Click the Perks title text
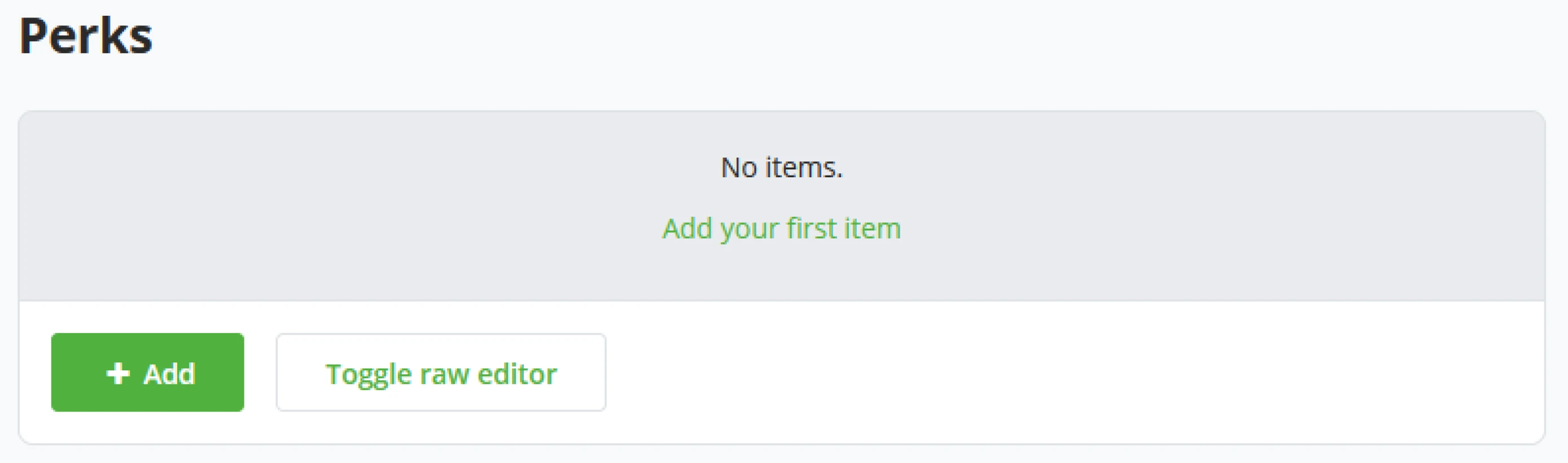The height and width of the screenshot is (463, 1568). 86,37
